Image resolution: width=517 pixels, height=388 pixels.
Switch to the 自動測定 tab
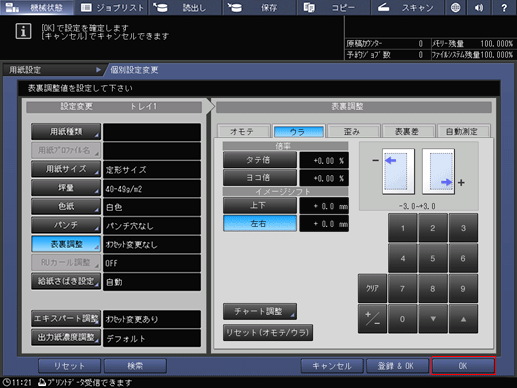[463, 131]
